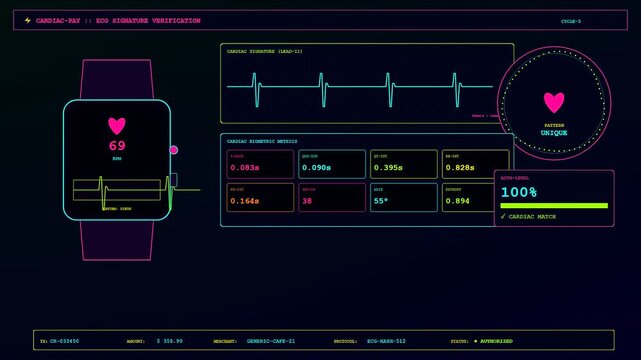Viewport: 641px width, 360px height.
Task: Click the $ 358.90 amount value
Action: 170,341
